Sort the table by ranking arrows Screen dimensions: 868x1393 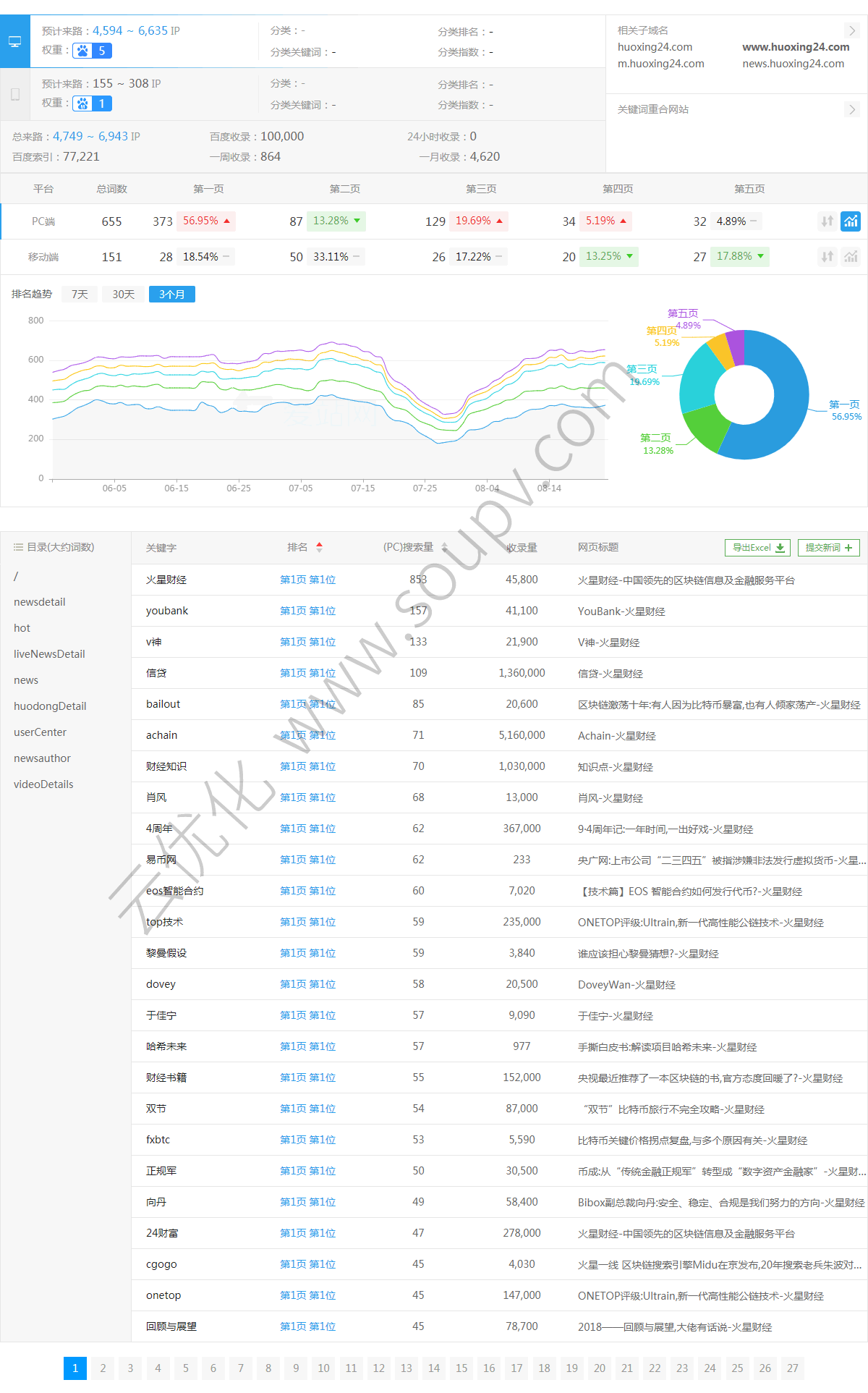(319, 547)
